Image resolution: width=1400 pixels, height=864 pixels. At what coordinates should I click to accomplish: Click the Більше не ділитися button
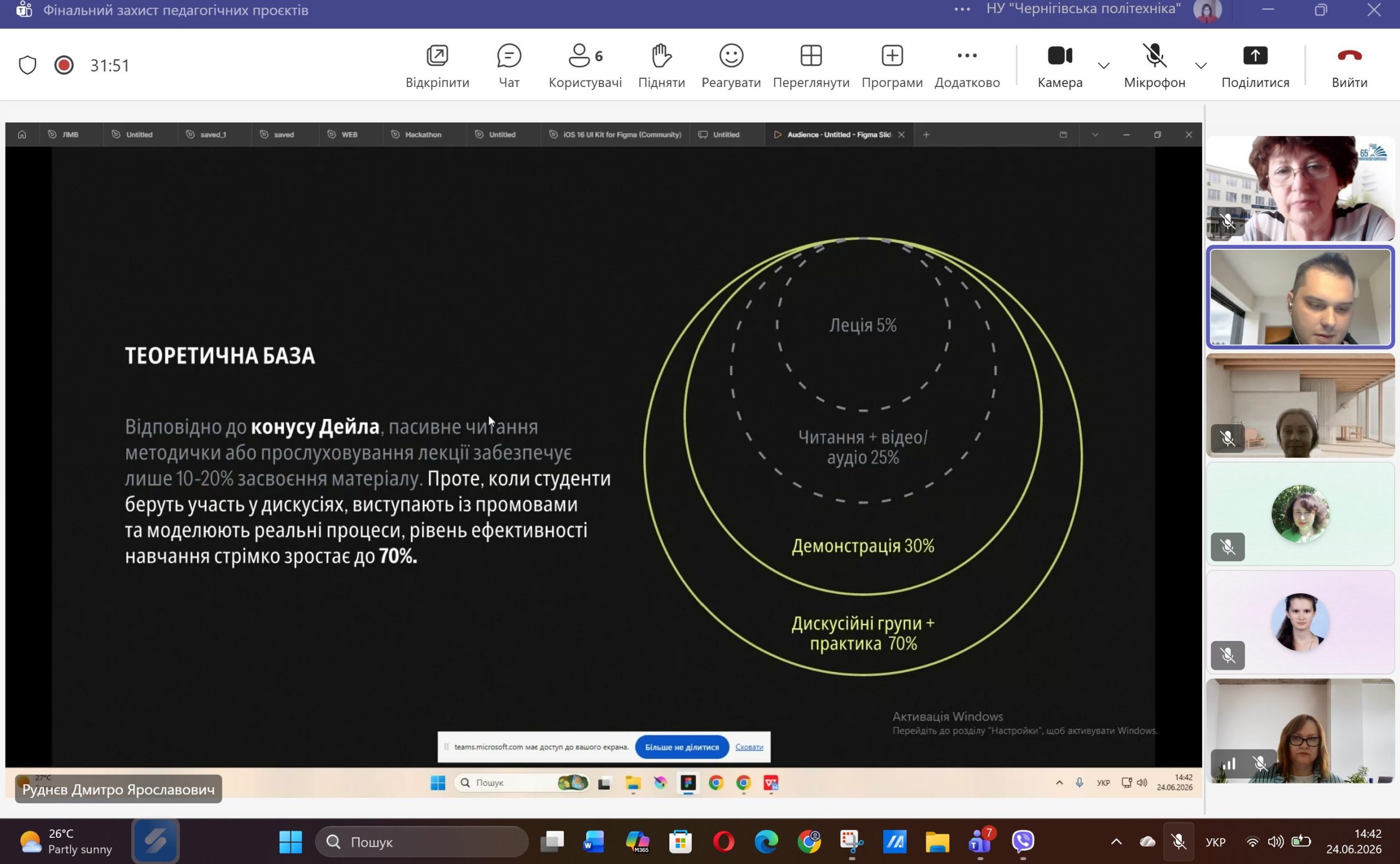[x=682, y=747]
